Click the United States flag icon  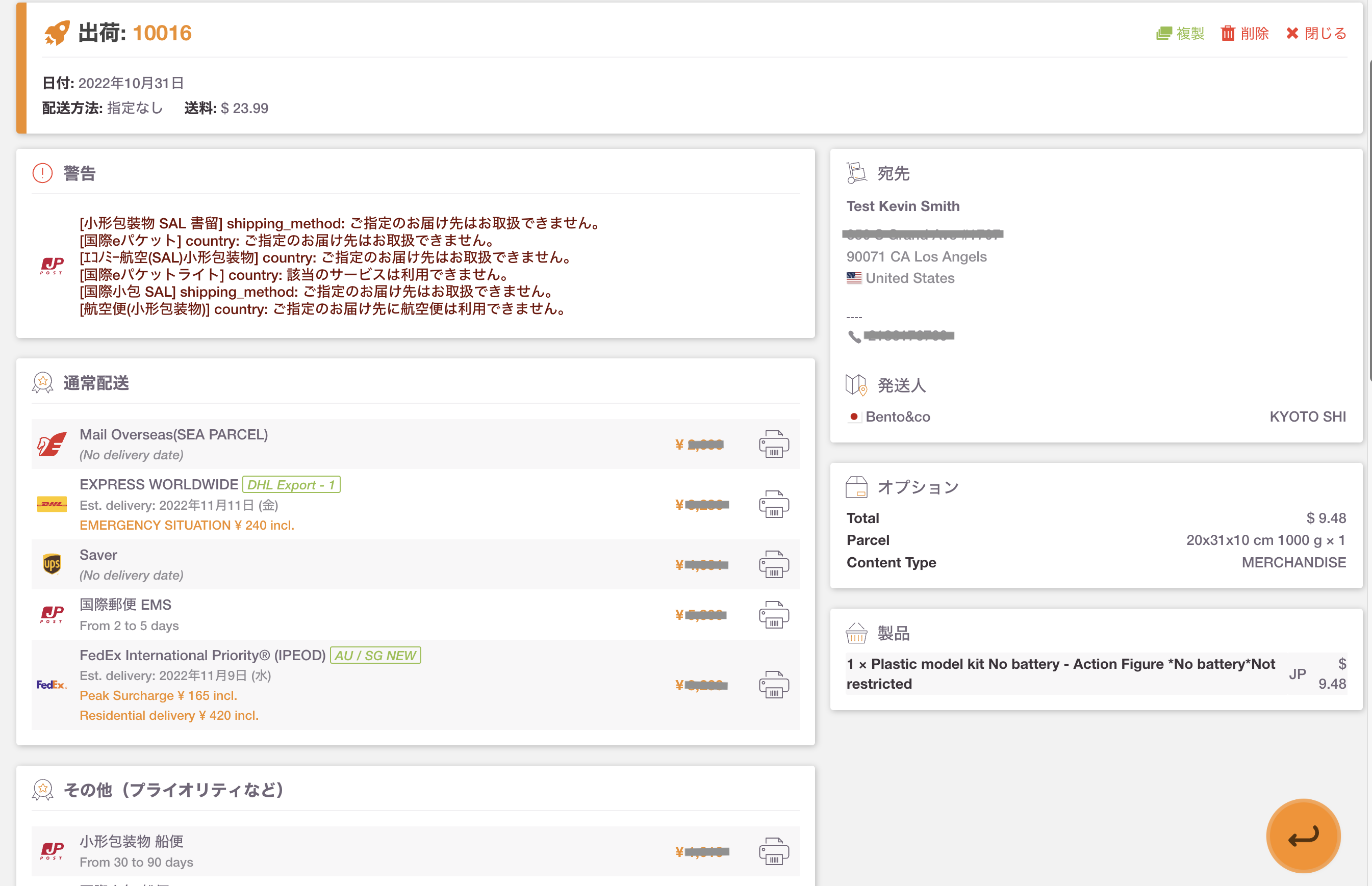[x=854, y=278]
